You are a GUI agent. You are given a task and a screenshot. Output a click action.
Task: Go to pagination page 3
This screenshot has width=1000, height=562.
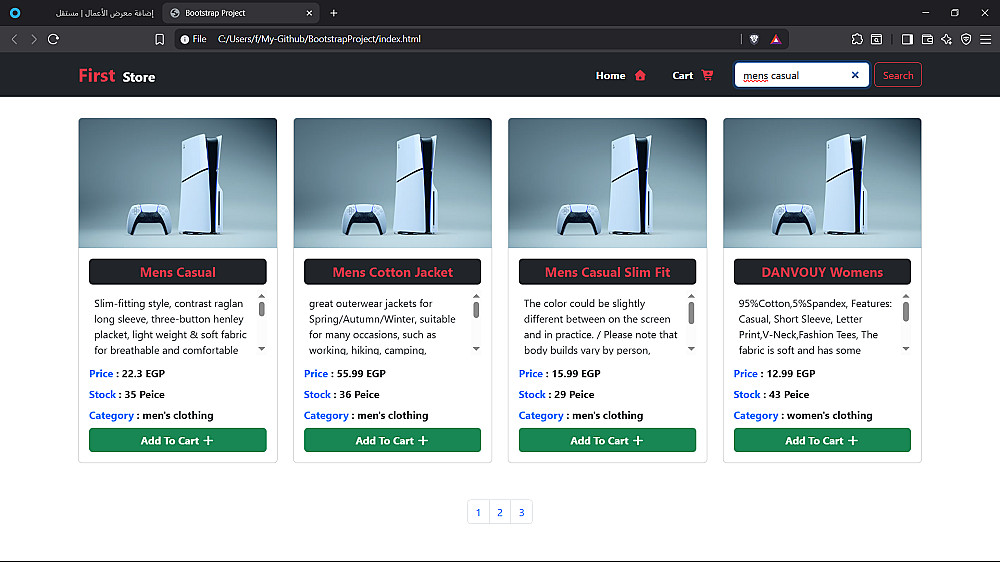[522, 512]
